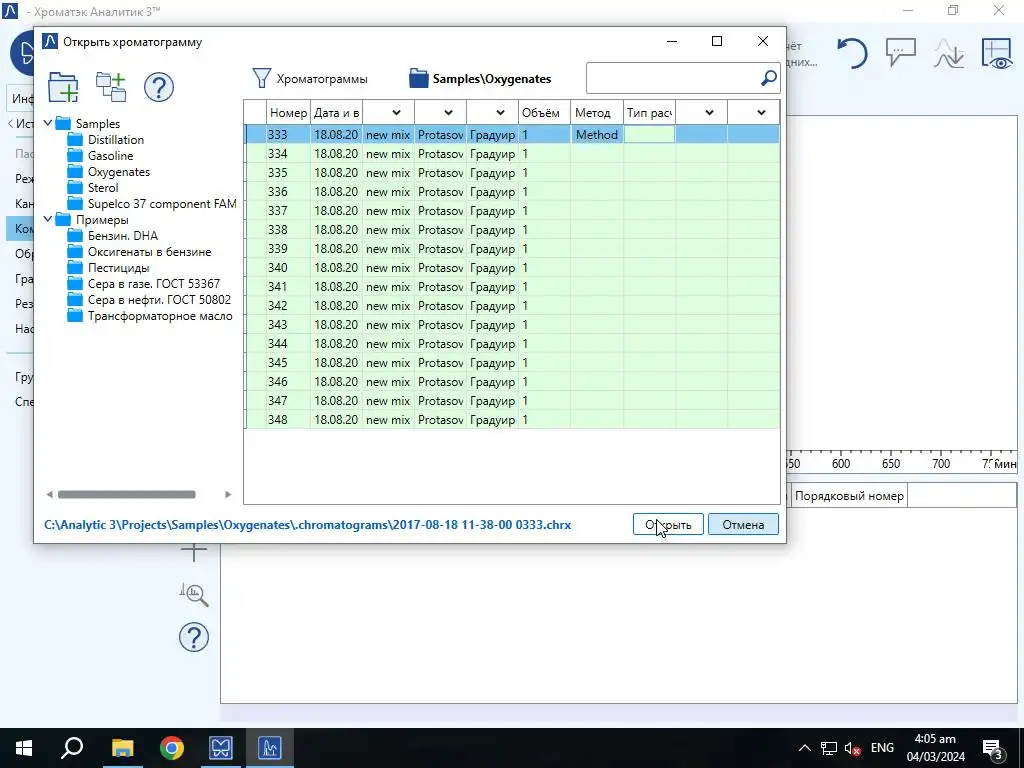The height and width of the screenshot is (768, 1024).
Task: Collapse the Samples tree node
Action: [48, 123]
